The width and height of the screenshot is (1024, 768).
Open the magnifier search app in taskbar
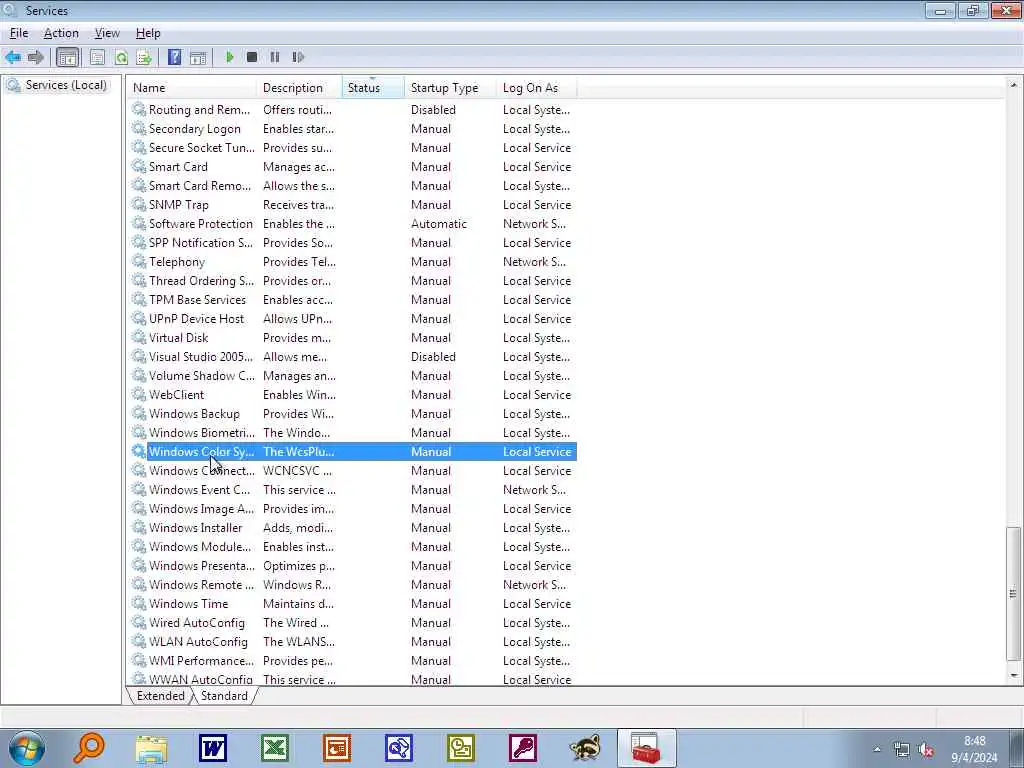88,748
